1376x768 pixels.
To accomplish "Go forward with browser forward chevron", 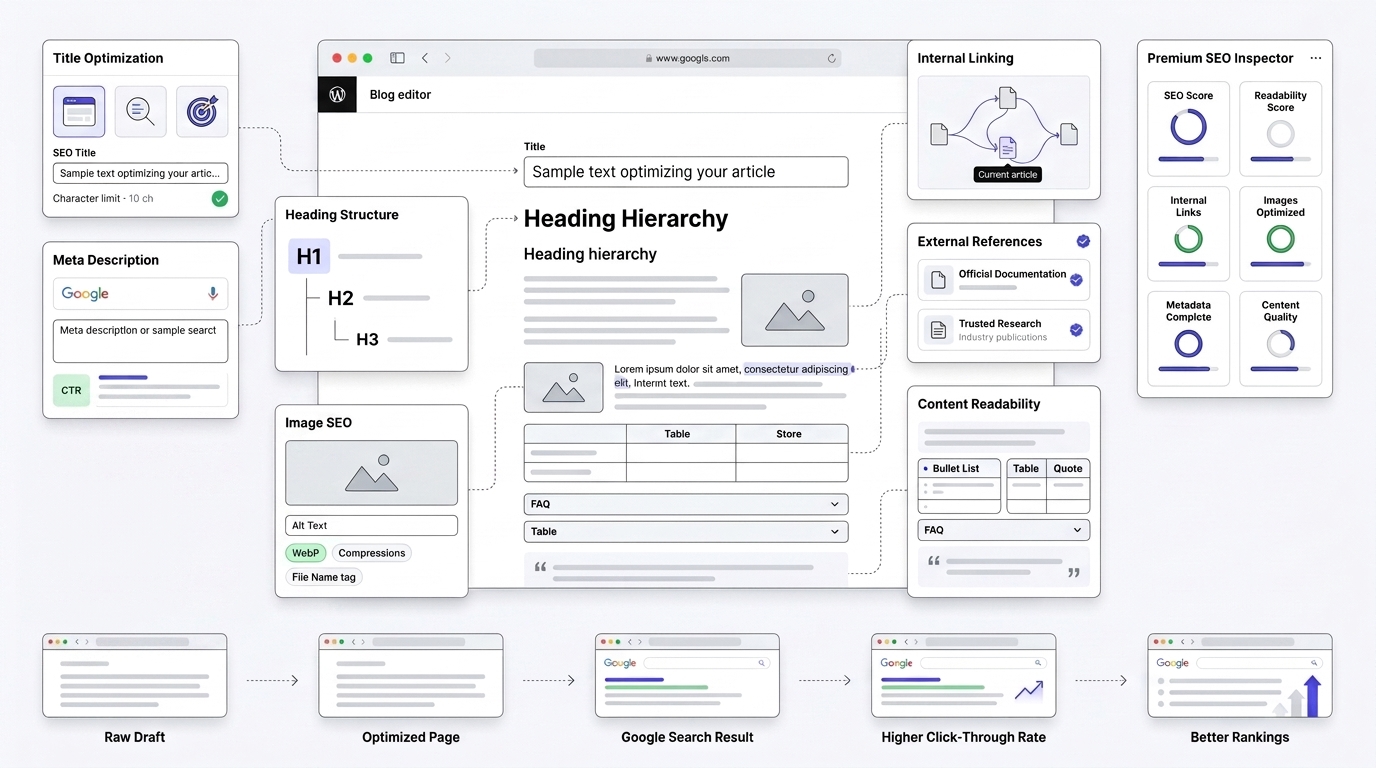I will click(x=447, y=58).
